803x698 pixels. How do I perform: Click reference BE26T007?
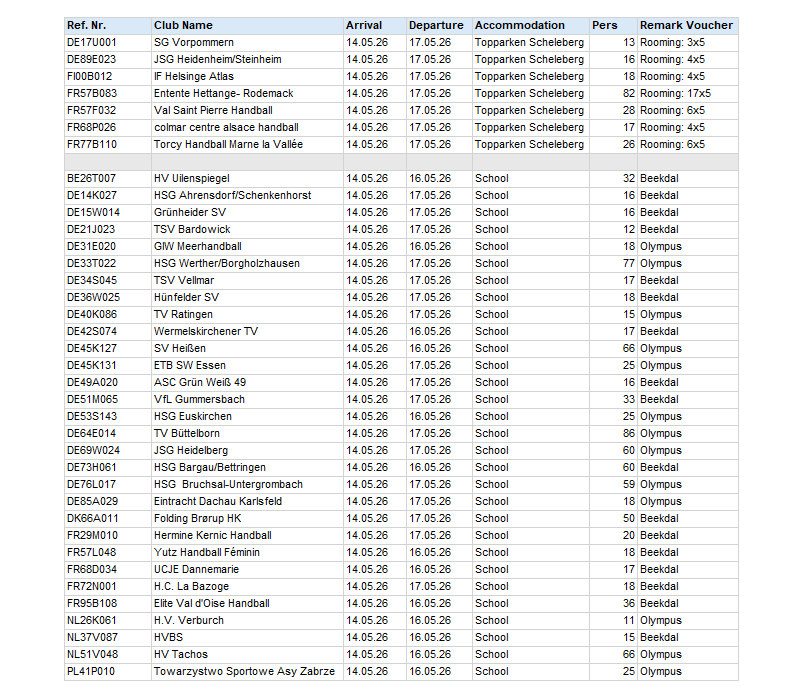pos(108,178)
